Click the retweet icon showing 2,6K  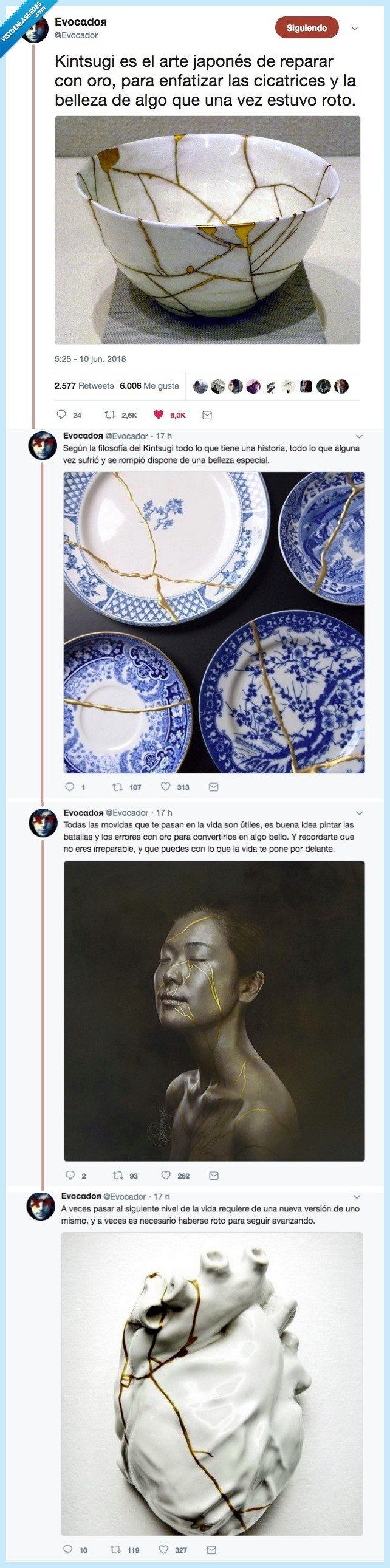tap(111, 414)
